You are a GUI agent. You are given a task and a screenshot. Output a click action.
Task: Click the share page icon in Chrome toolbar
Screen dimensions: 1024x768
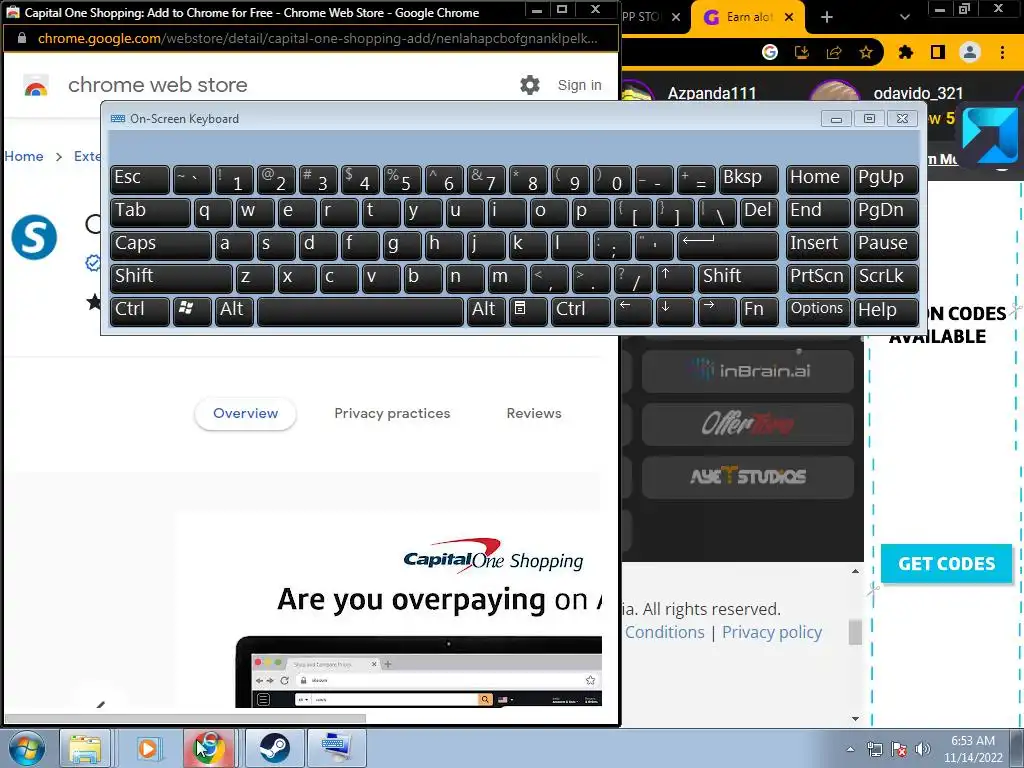[834, 52]
